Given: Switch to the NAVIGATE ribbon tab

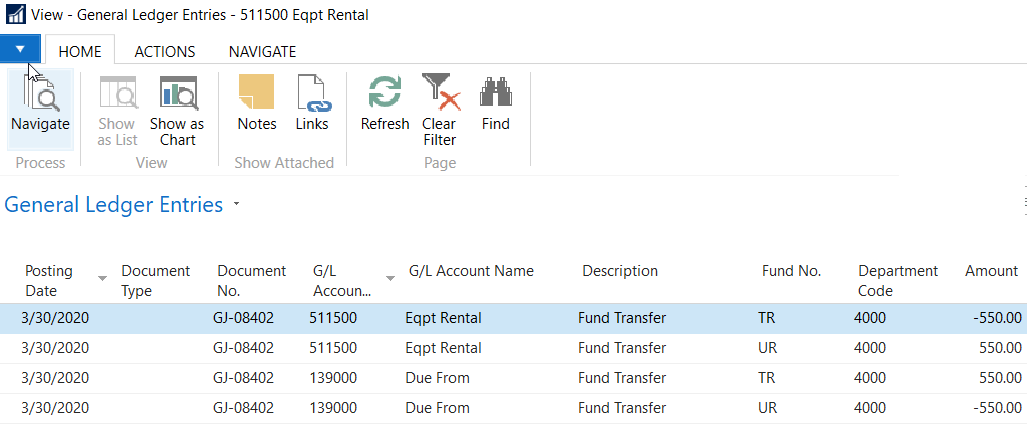Looking at the screenshot, I should click(x=262, y=51).
